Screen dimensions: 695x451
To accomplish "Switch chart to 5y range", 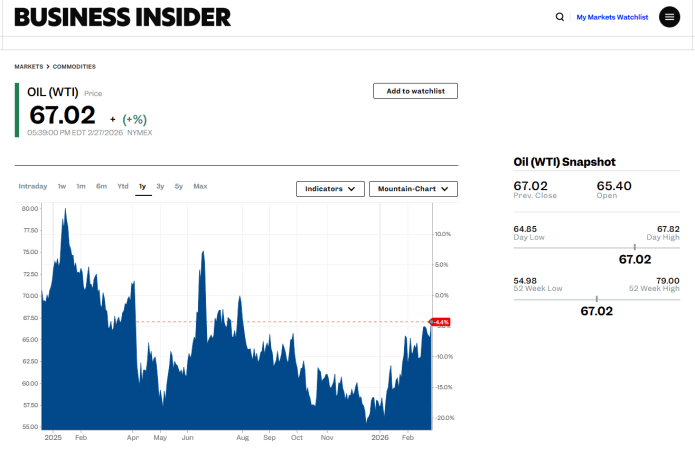I will 178,186.
